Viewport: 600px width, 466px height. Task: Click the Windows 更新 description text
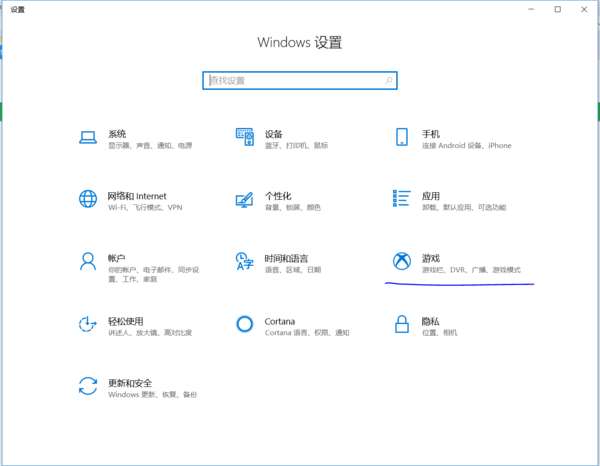pos(152,394)
